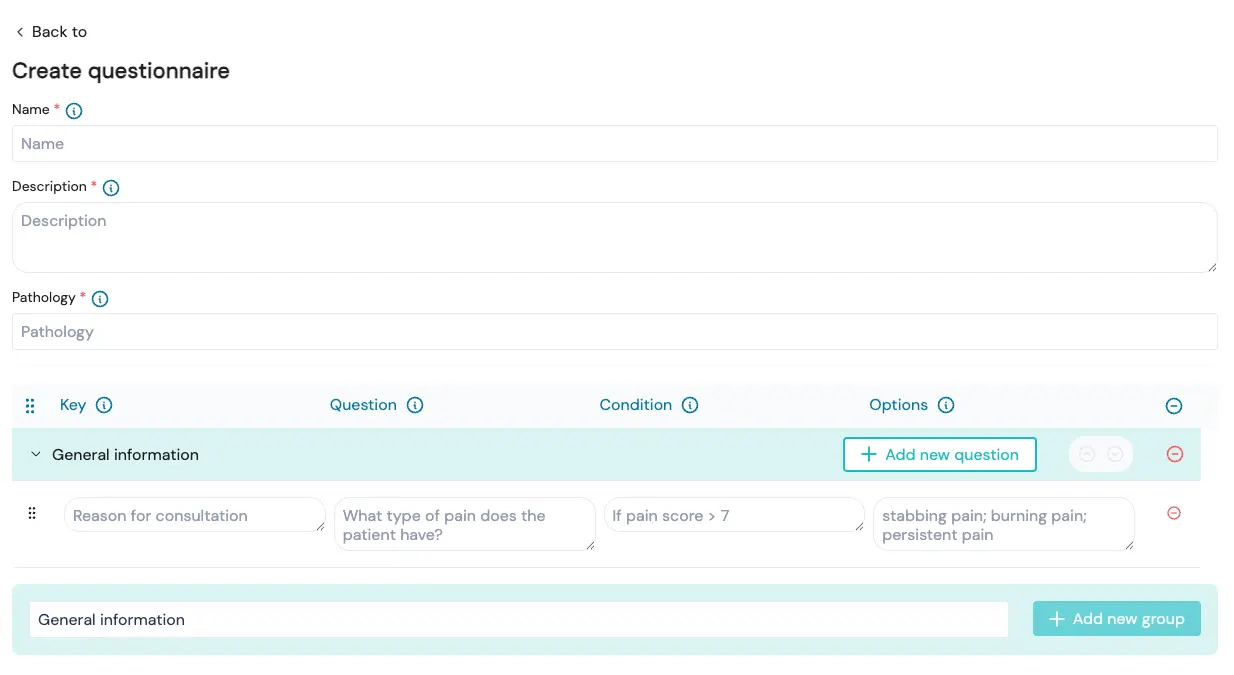Viewport: 1234px width, 675px height.
Task: Click inside the Name input field
Action: tap(615, 143)
